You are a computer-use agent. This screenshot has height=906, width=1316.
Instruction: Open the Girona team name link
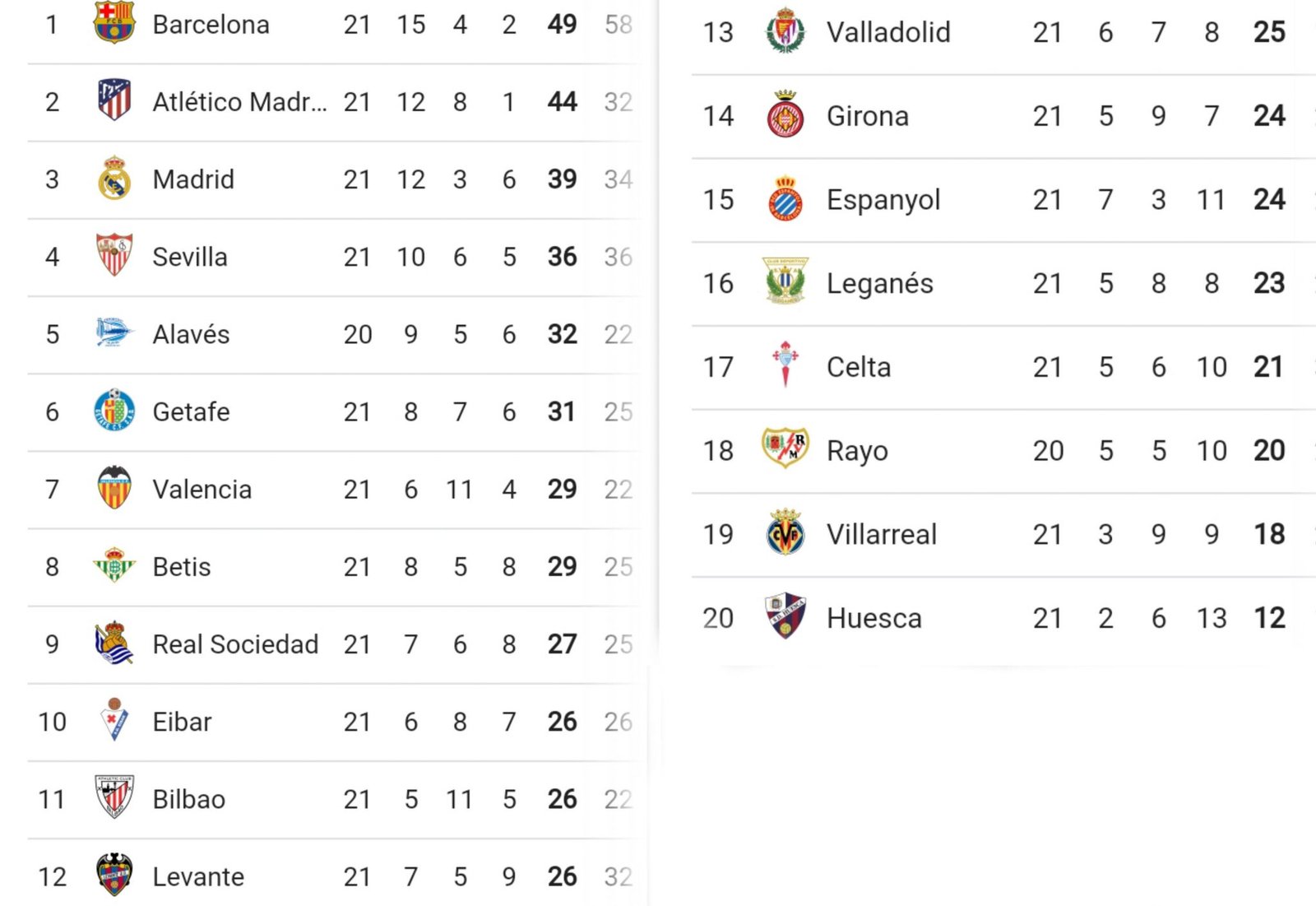(x=868, y=116)
